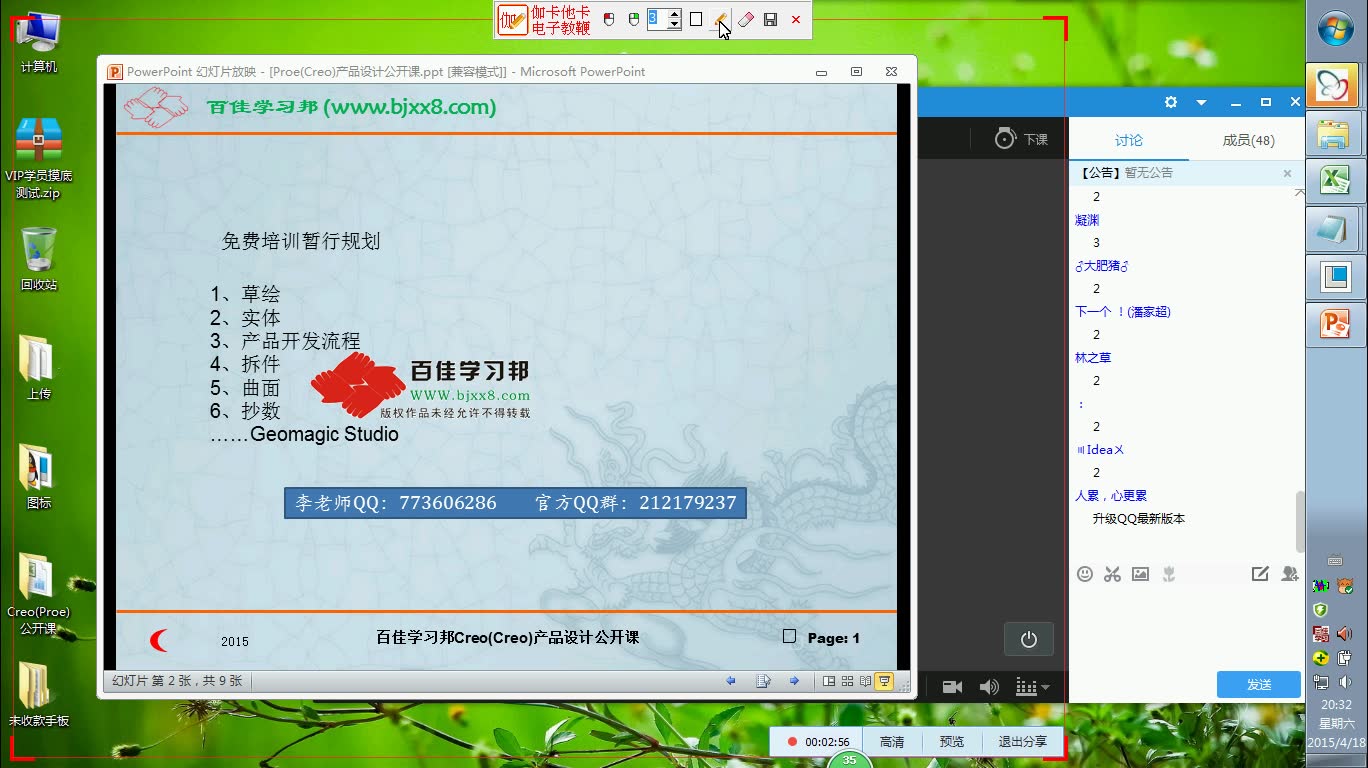Click the add member icon in chat
This screenshot has height=768, width=1368.
1290,574
